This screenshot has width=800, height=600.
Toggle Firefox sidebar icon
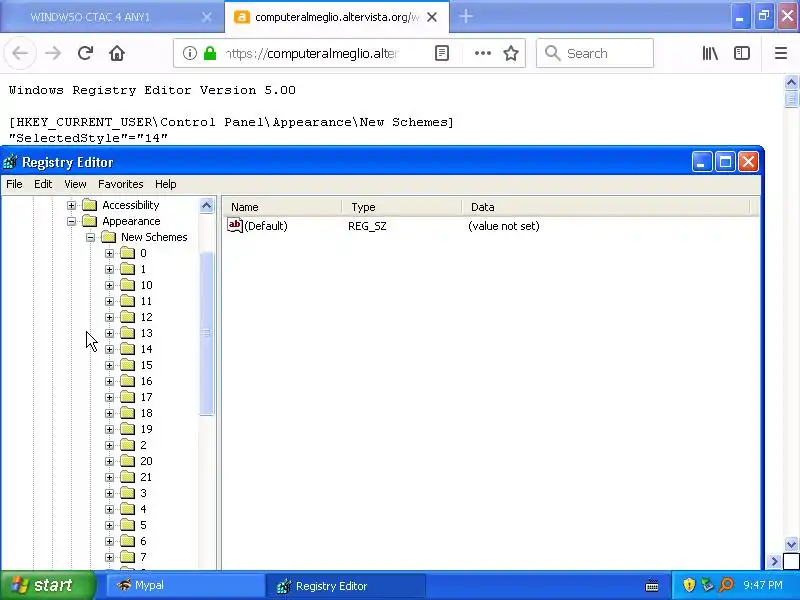[742, 53]
